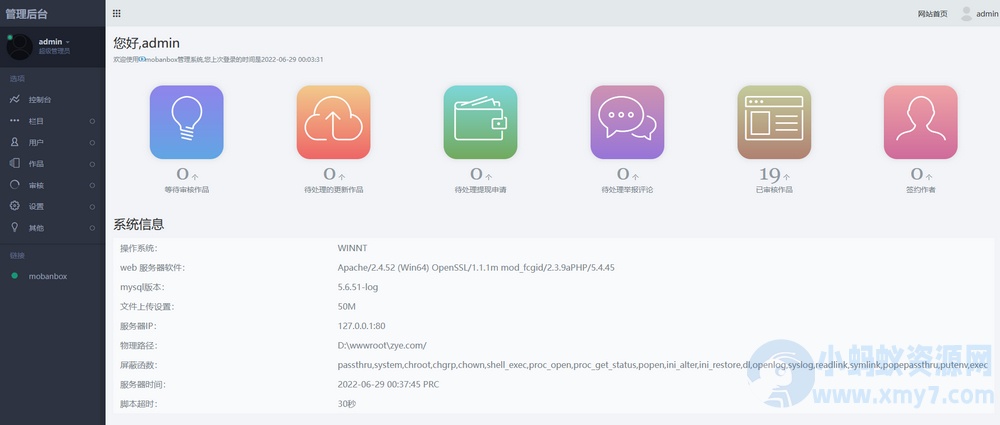Click the admin avatar in the sidebar
The image size is (1000, 425).
point(20,47)
